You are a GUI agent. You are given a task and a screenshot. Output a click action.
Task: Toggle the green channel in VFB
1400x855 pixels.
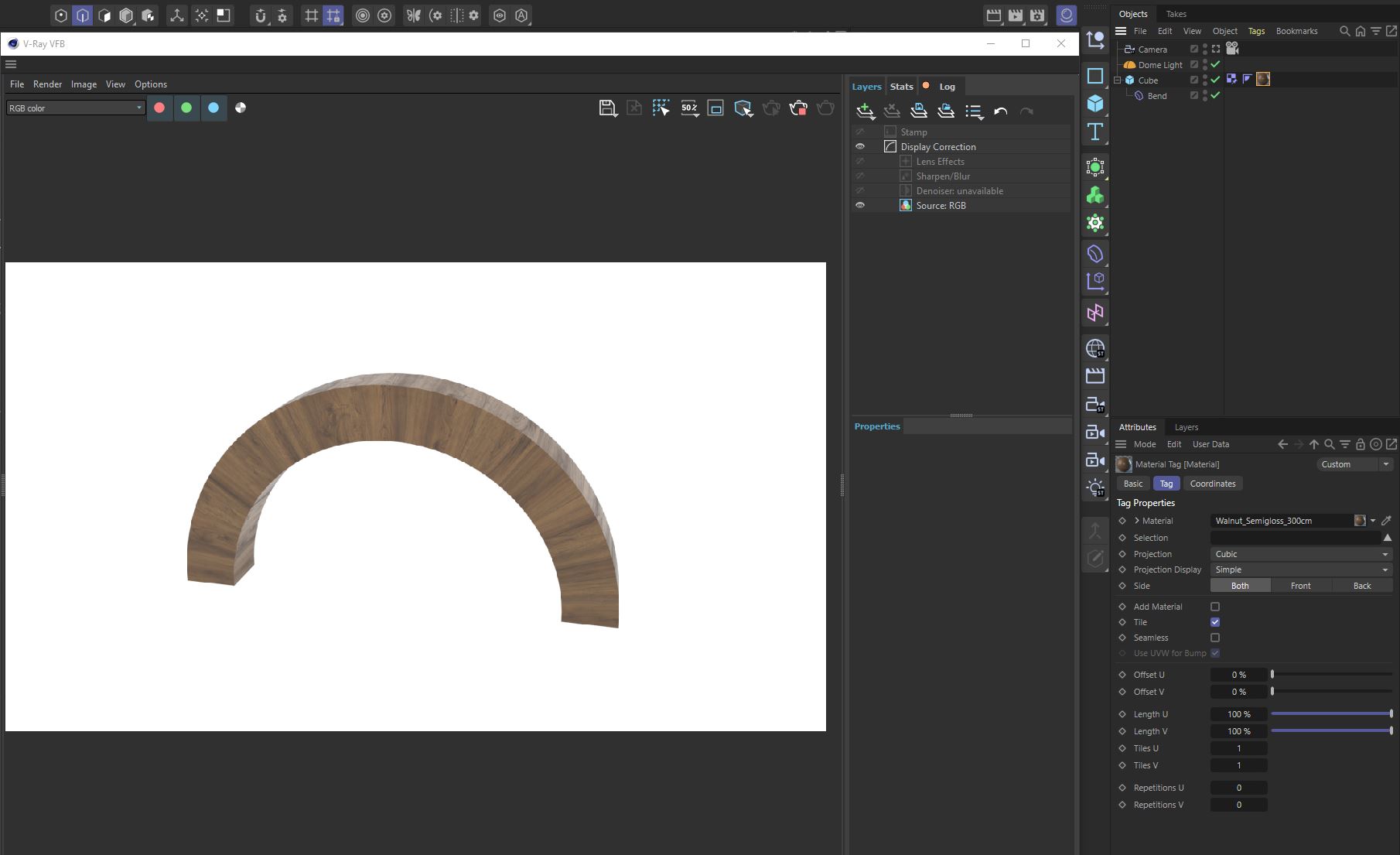[186, 108]
